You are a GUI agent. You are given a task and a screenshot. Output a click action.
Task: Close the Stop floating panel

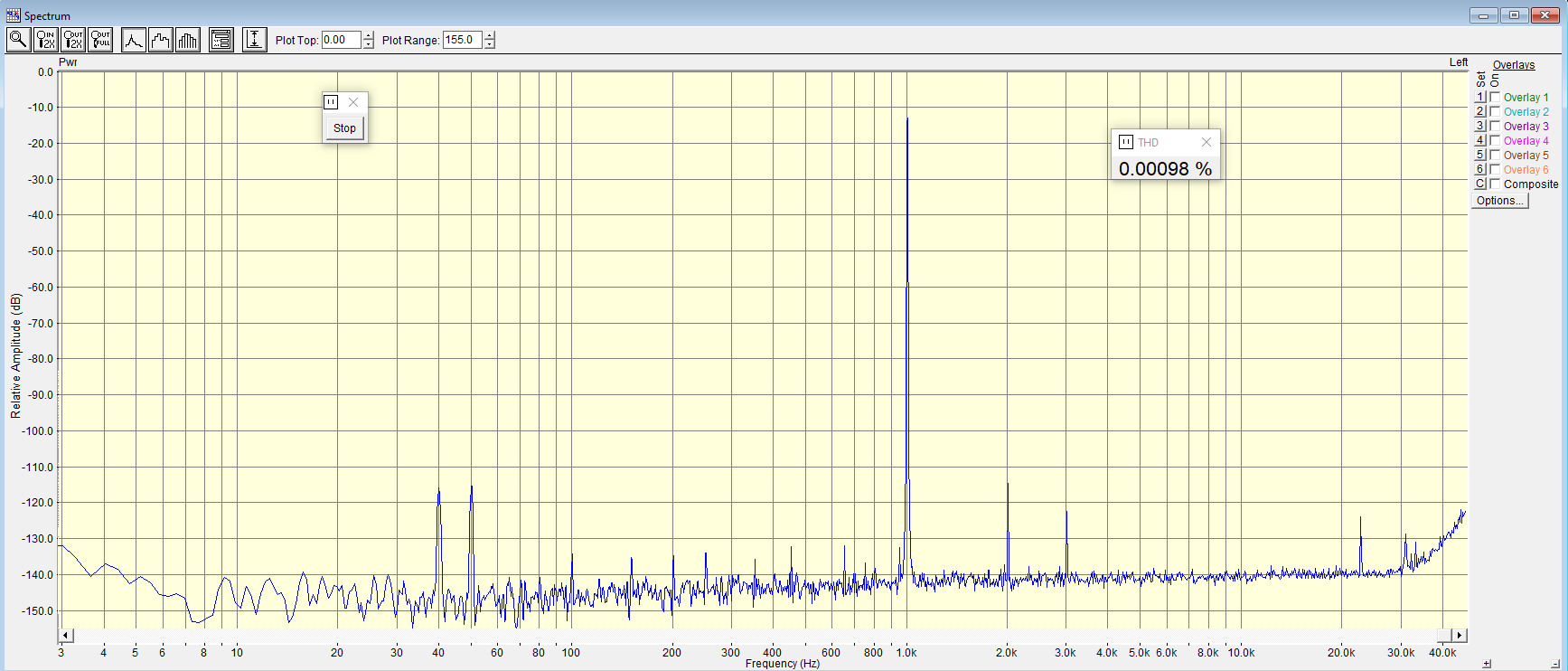coord(353,102)
